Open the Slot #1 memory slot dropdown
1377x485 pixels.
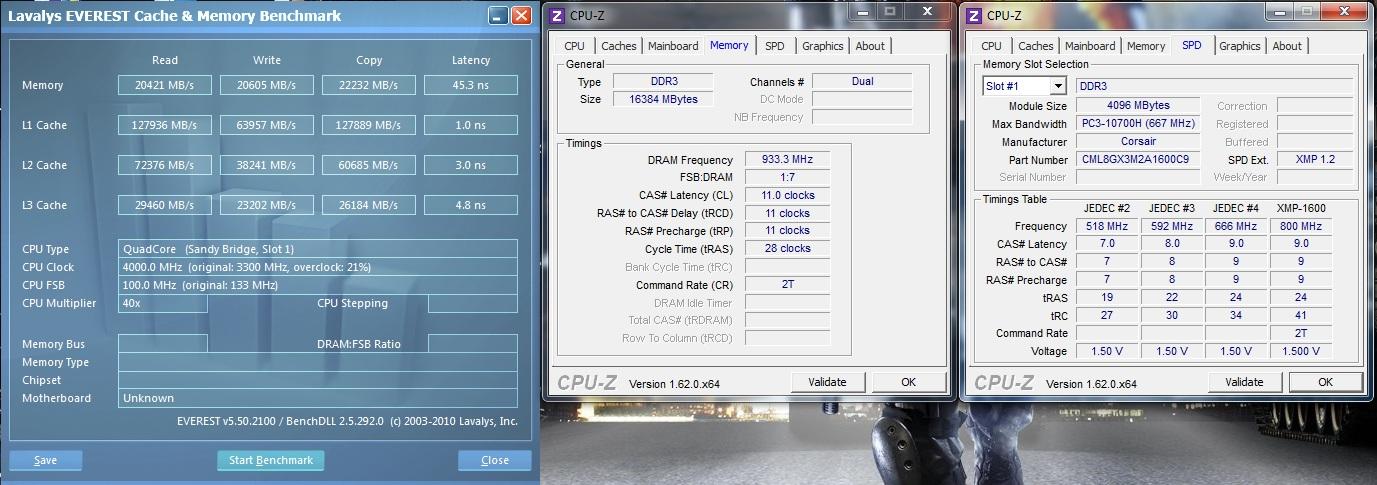(1057, 86)
